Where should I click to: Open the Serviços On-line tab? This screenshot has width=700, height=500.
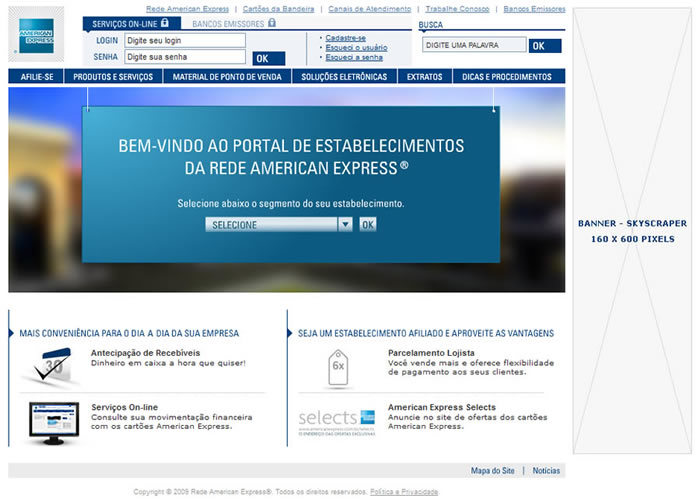click(x=132, y=24)
